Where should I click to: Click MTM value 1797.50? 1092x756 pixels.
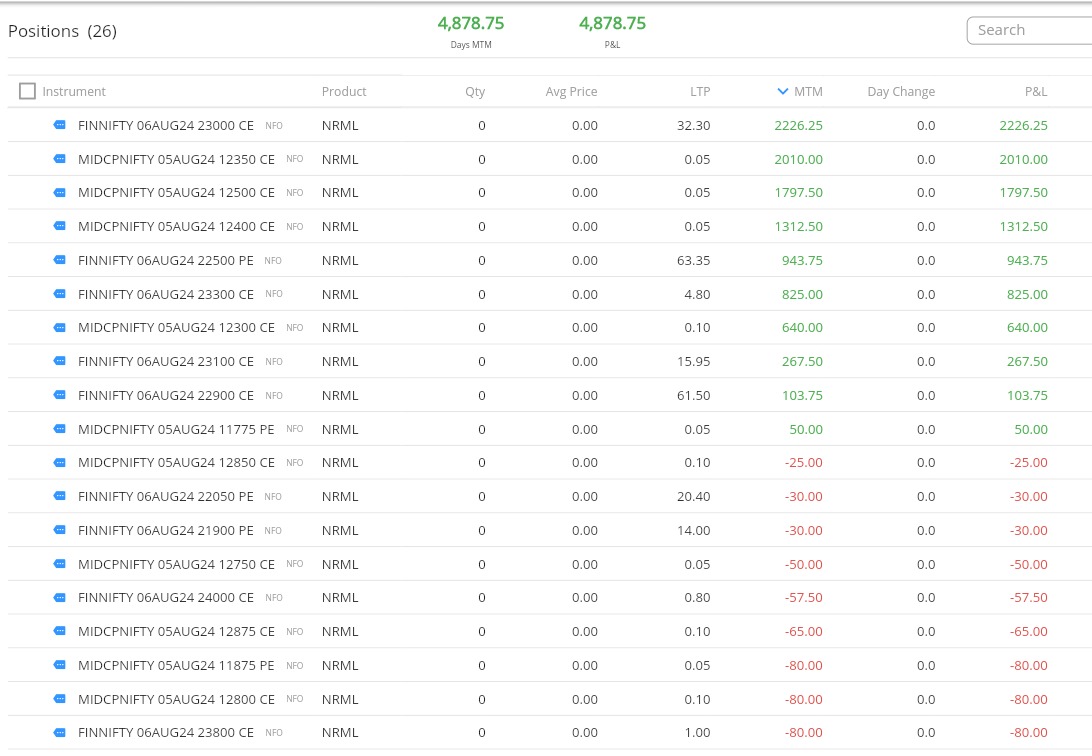(798, 193)
